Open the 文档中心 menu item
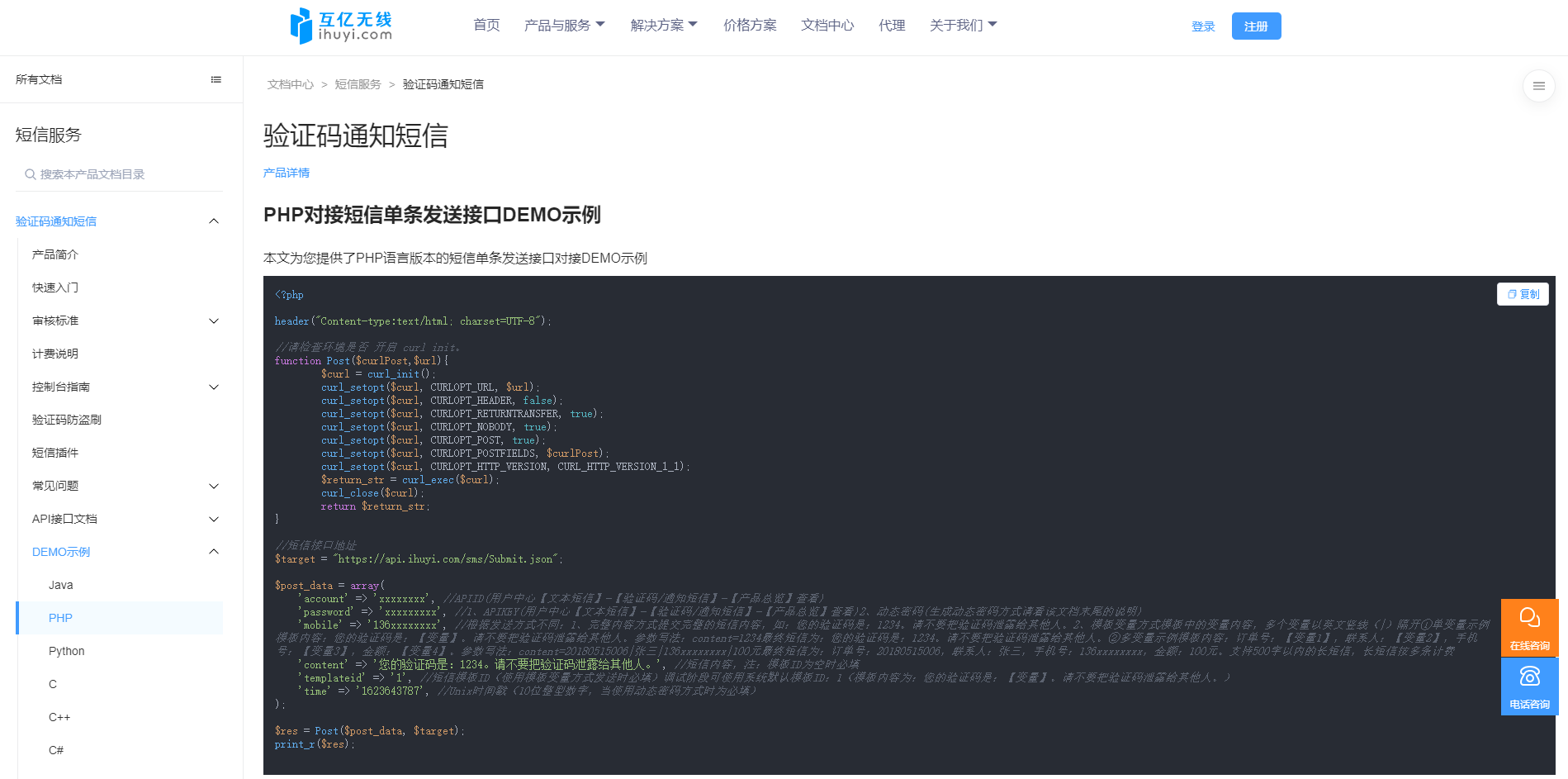 tap(827, 25)
